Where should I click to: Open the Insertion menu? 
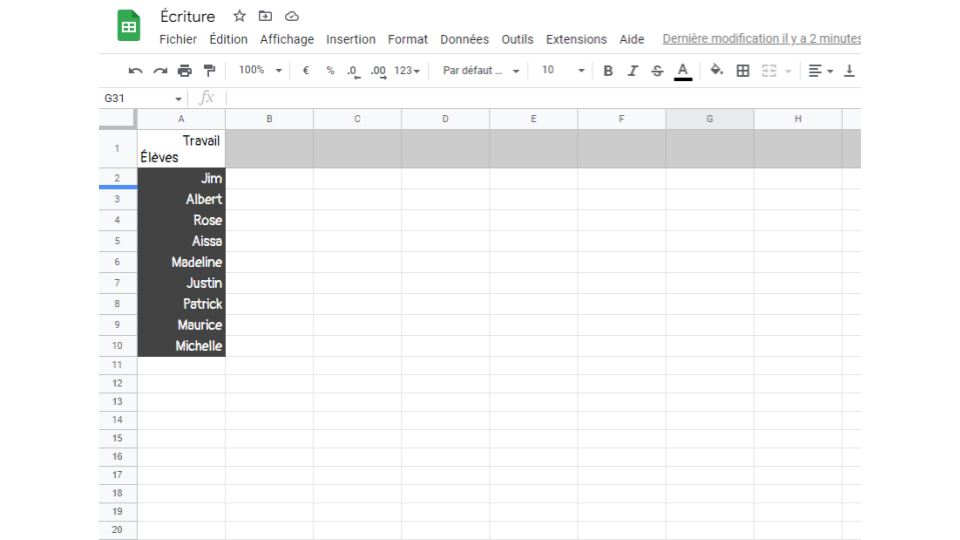(x=350, y=39)
